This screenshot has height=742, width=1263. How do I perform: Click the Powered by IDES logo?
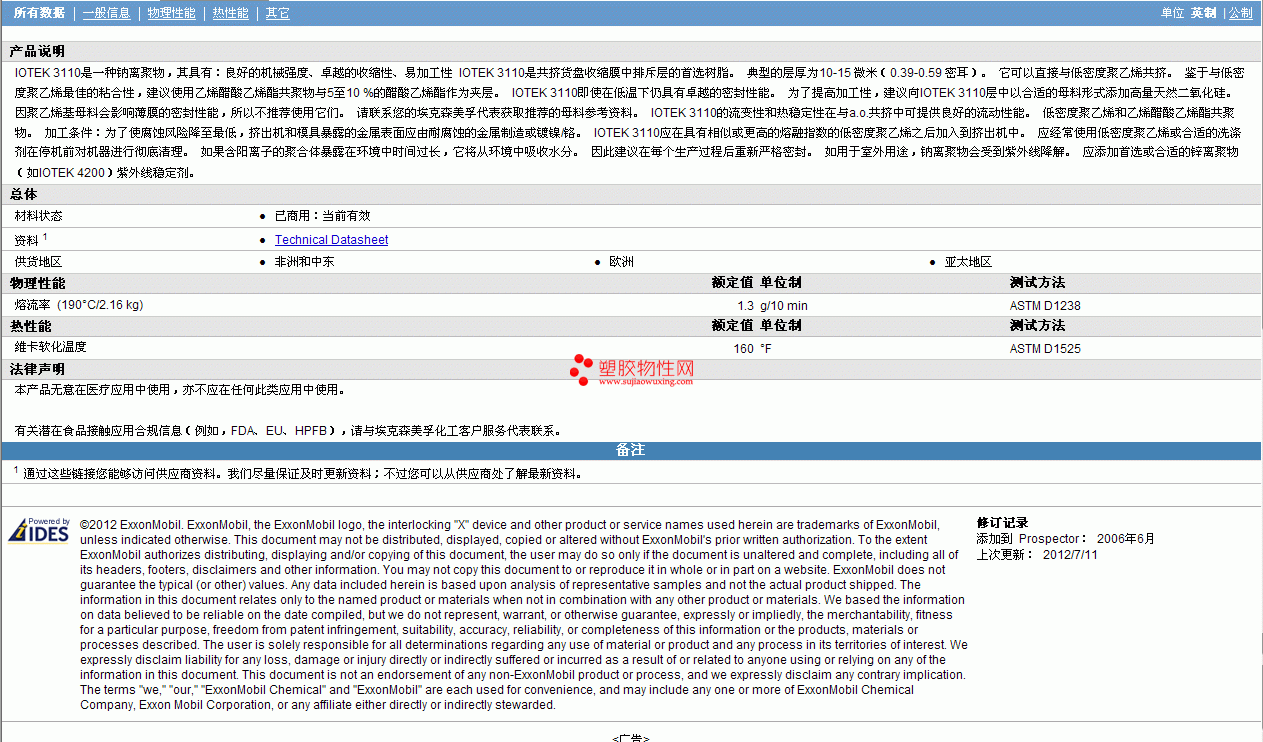point(39,530)
